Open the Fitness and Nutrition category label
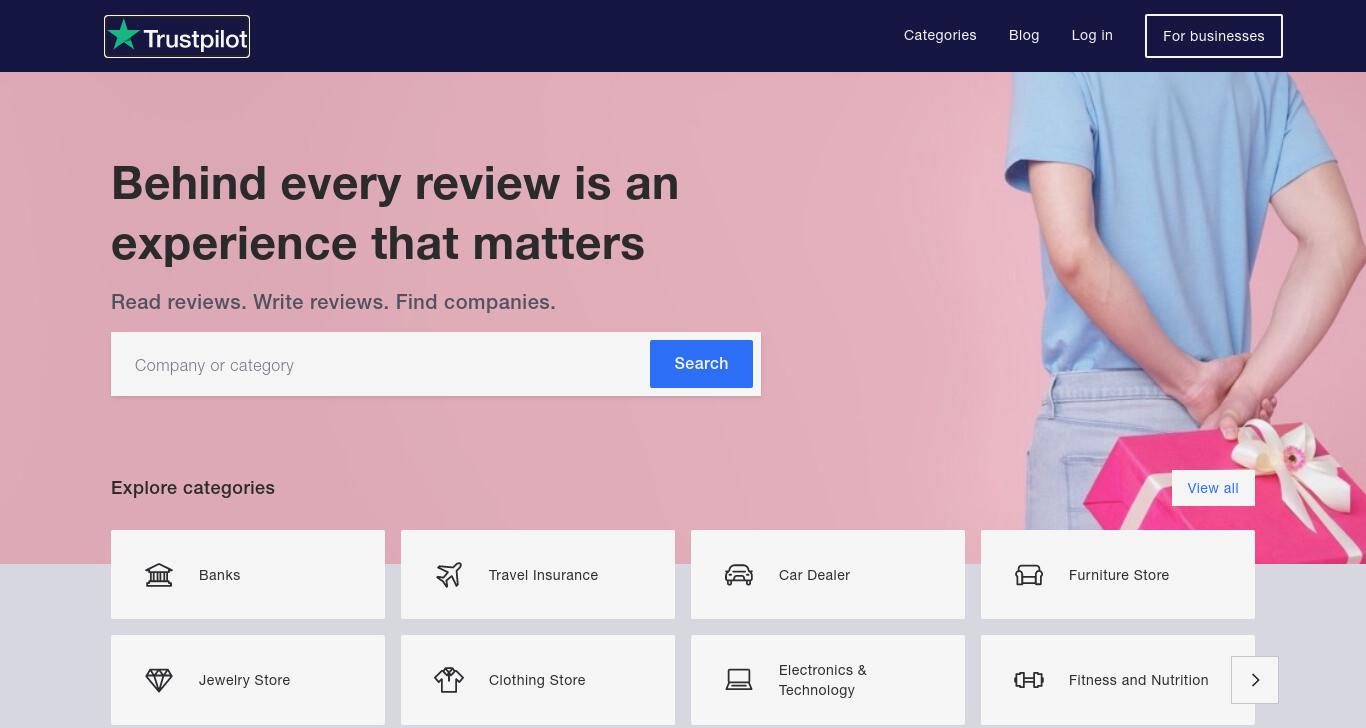Image resolution: width=1366 pixels, height=728 pixels. point(1139,680)
